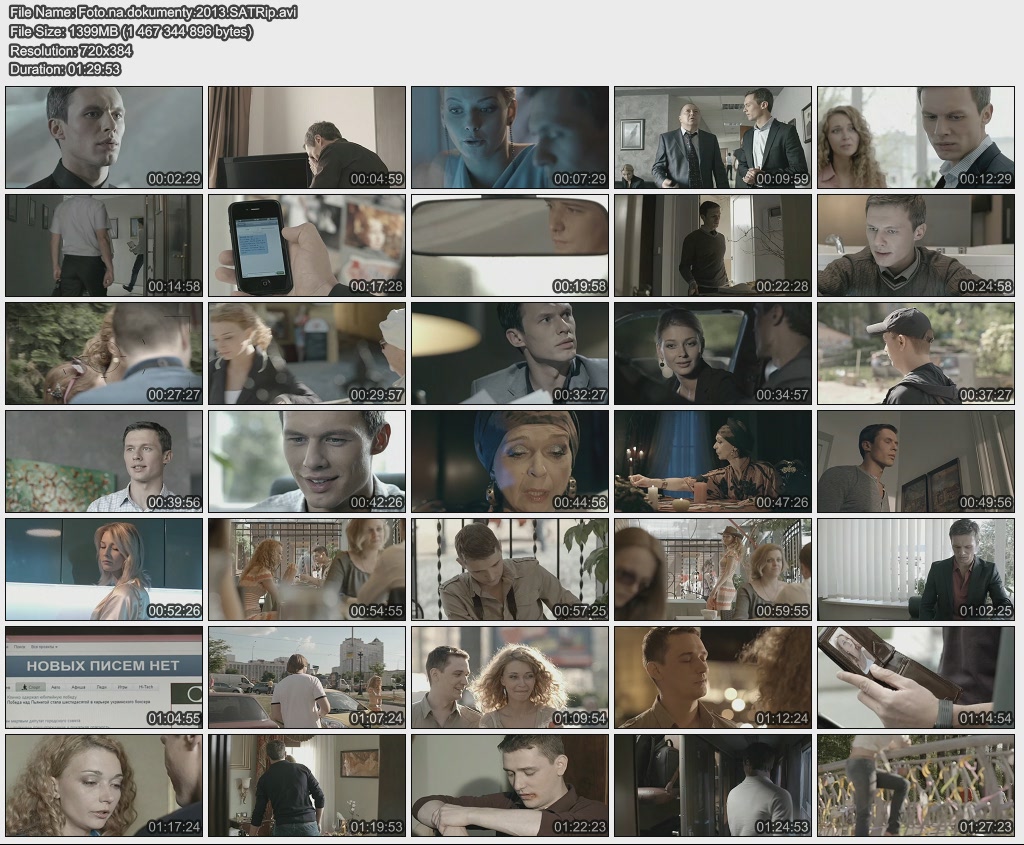
Task: Select the smartphone thumbnail at 00:17:28
Action: click(307, 245)
